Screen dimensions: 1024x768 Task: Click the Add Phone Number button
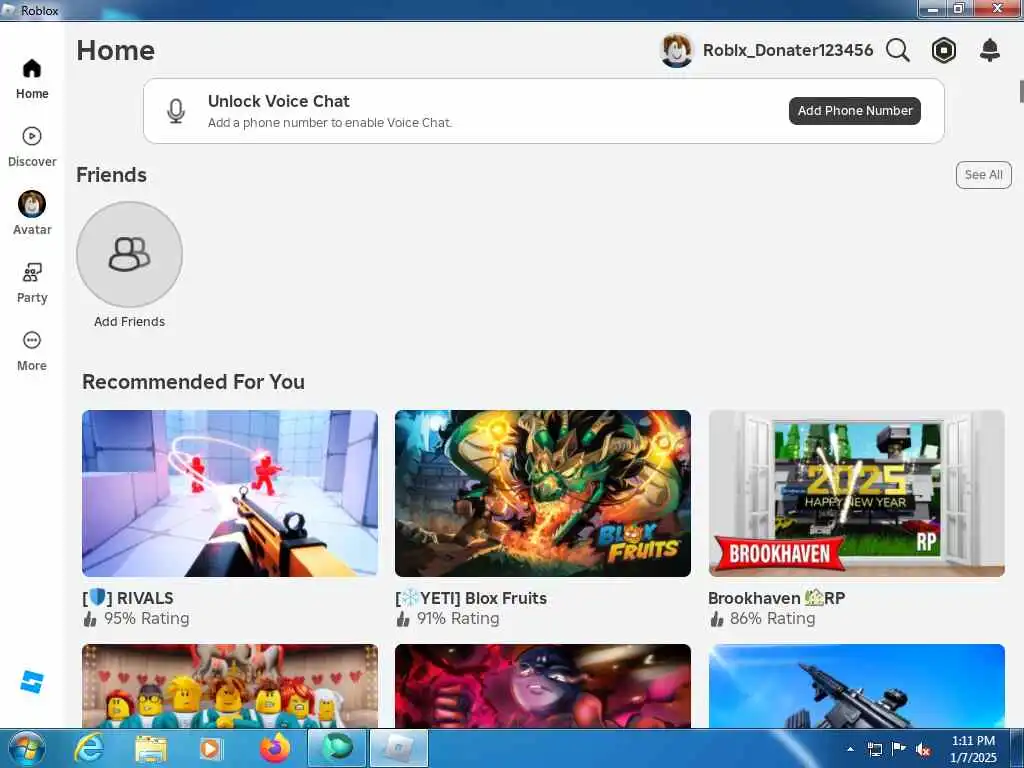point(855,111)
